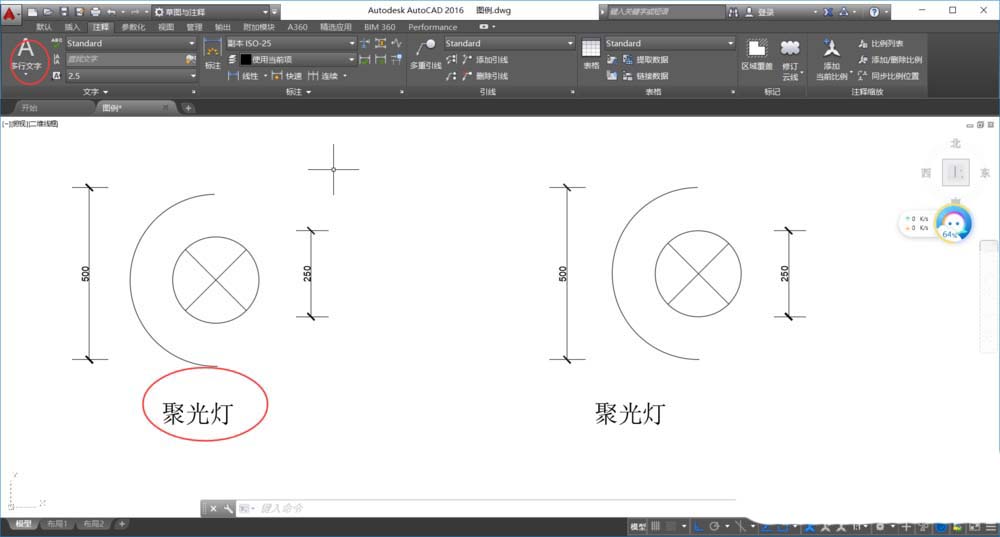1000x537 pixels.
Task: Switch to the 插入 ribbon tab
Action: 72,27
